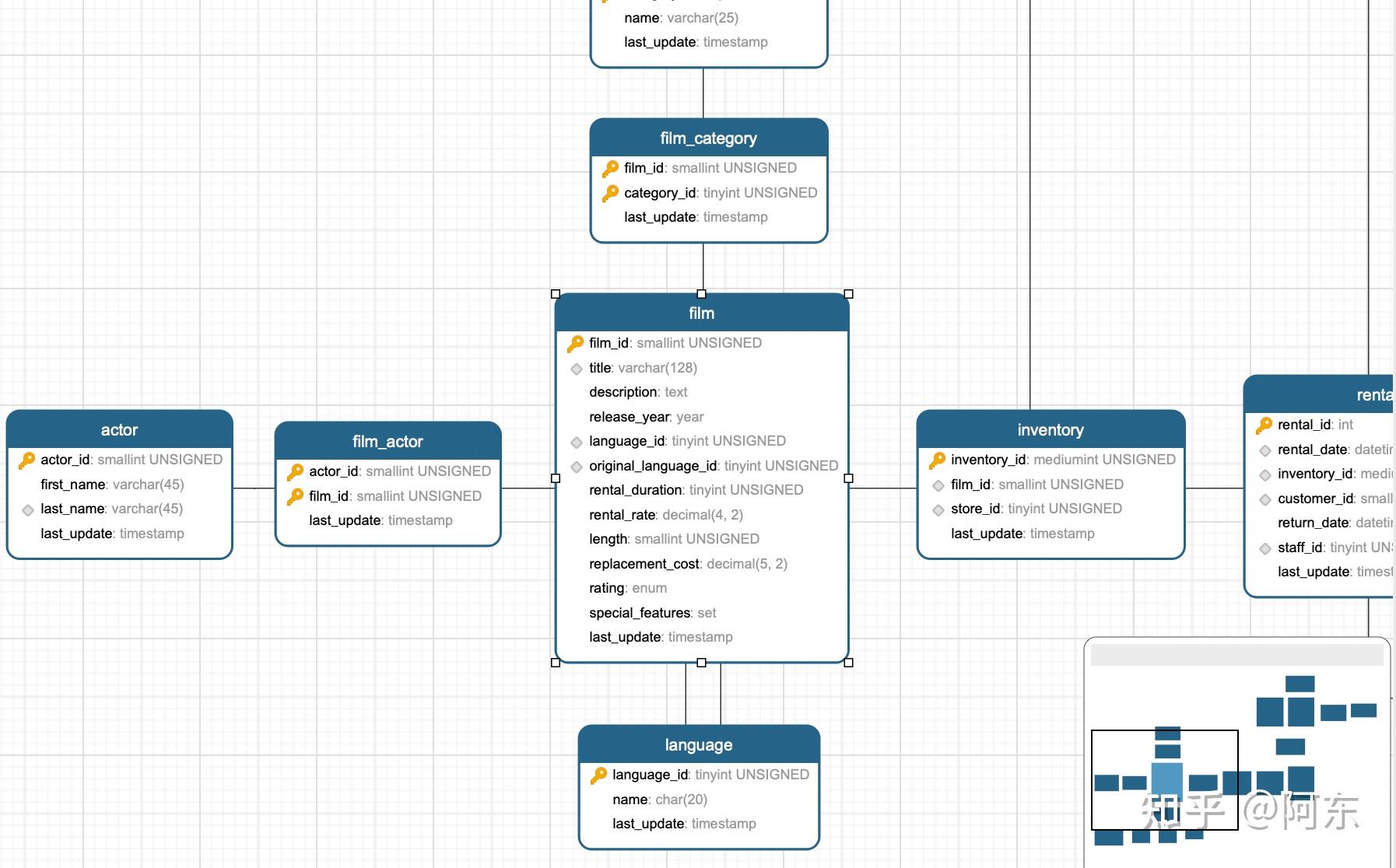The width and height of the screenshot is (1396, 868).
Task: Click key icon next to inventory_id in inventory table
Action: pyautogui.click(x=937, y=460)
